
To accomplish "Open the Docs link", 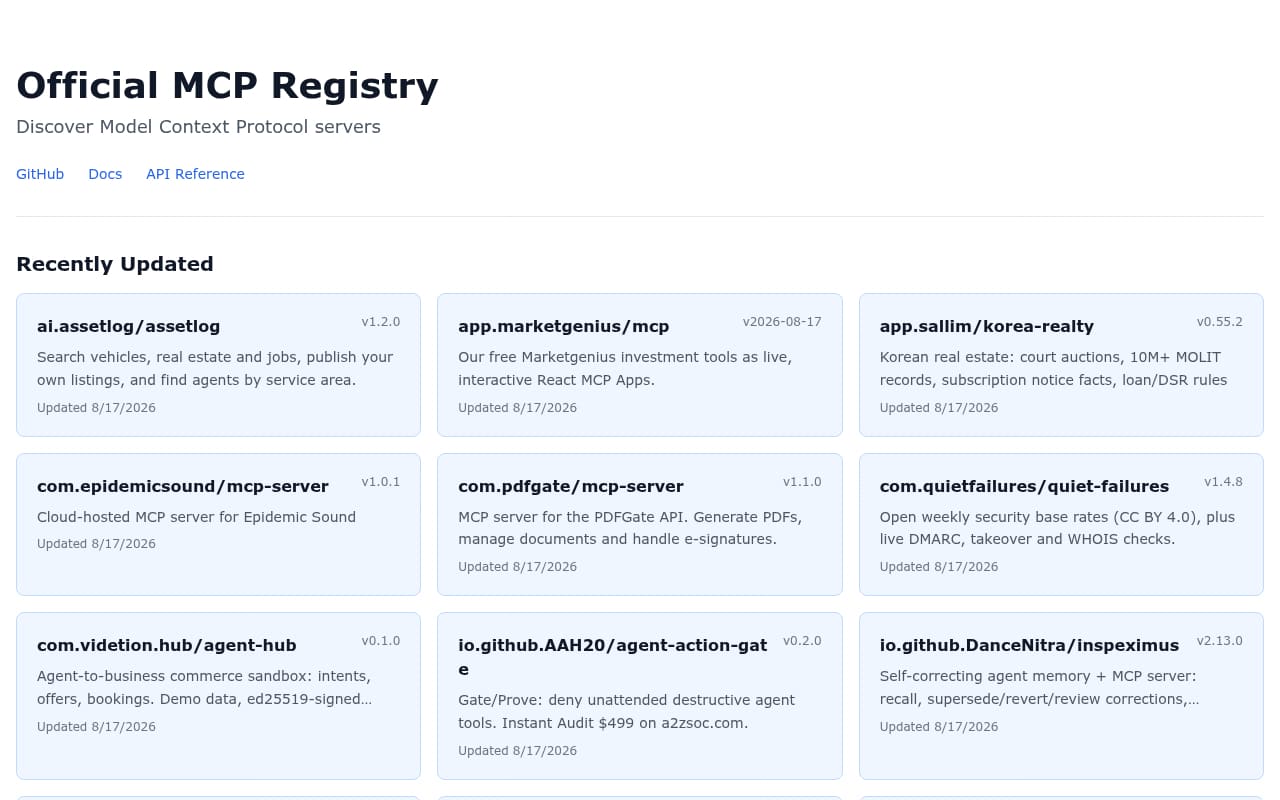I will click(105, 174).
